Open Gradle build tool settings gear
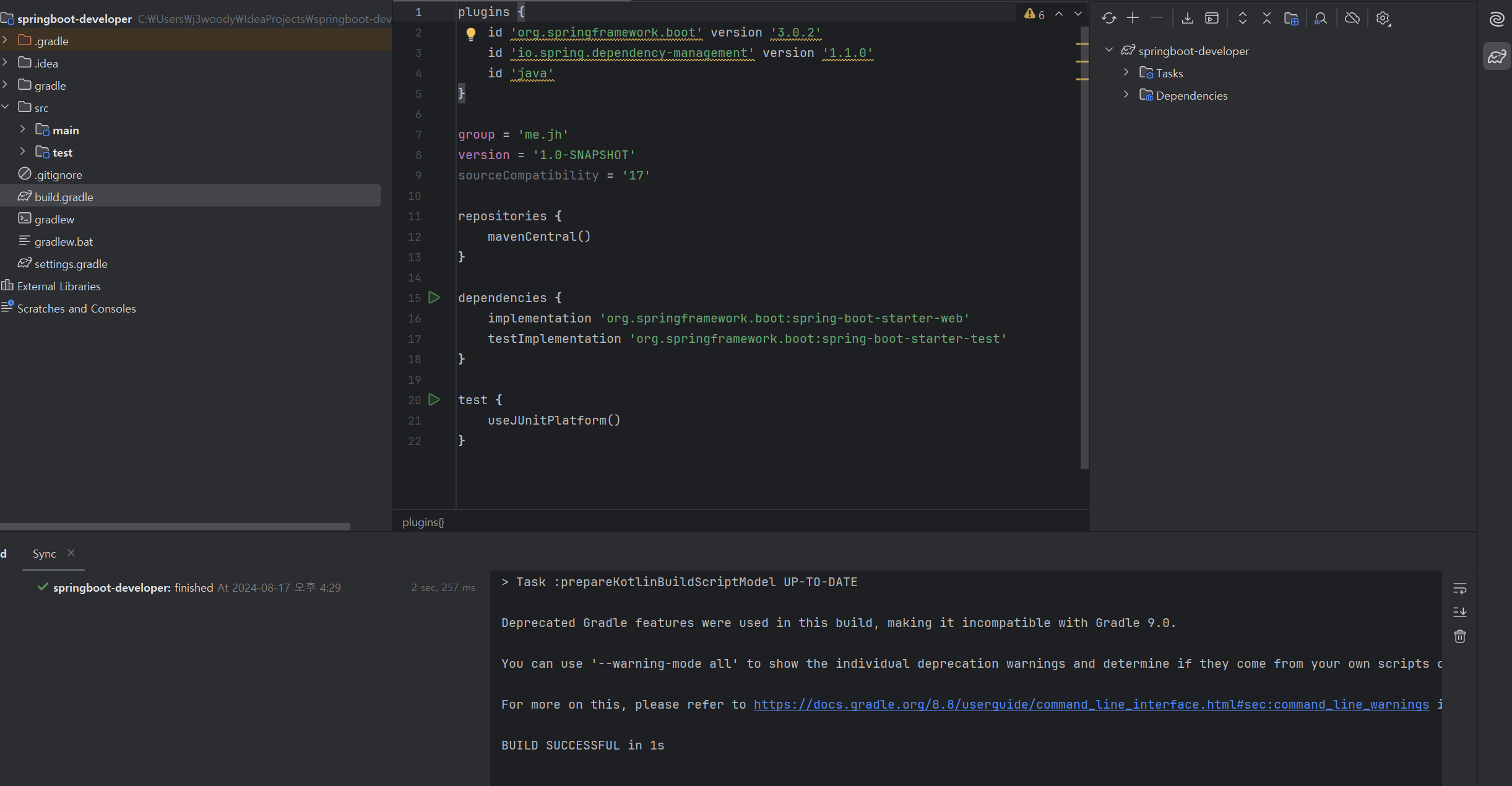Screen dimensions: 1512x786 click(x=1383, y=19)
